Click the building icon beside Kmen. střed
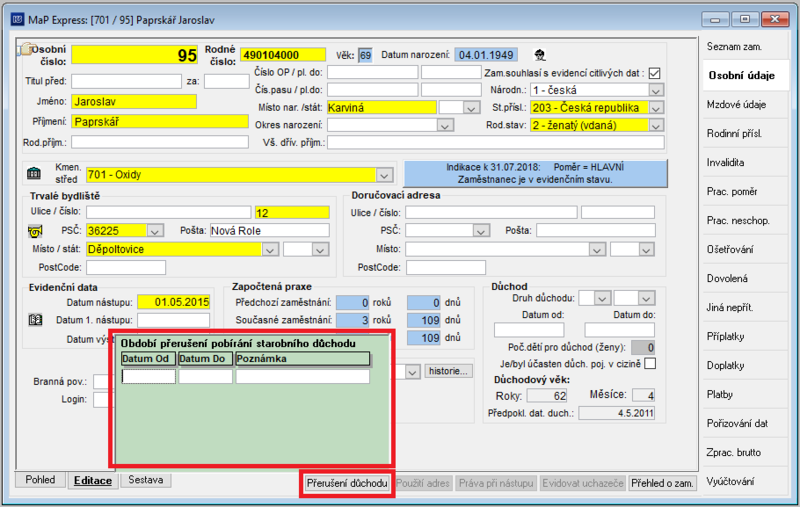This screenshot has width=800, height=507. click(x=34, y=173)
